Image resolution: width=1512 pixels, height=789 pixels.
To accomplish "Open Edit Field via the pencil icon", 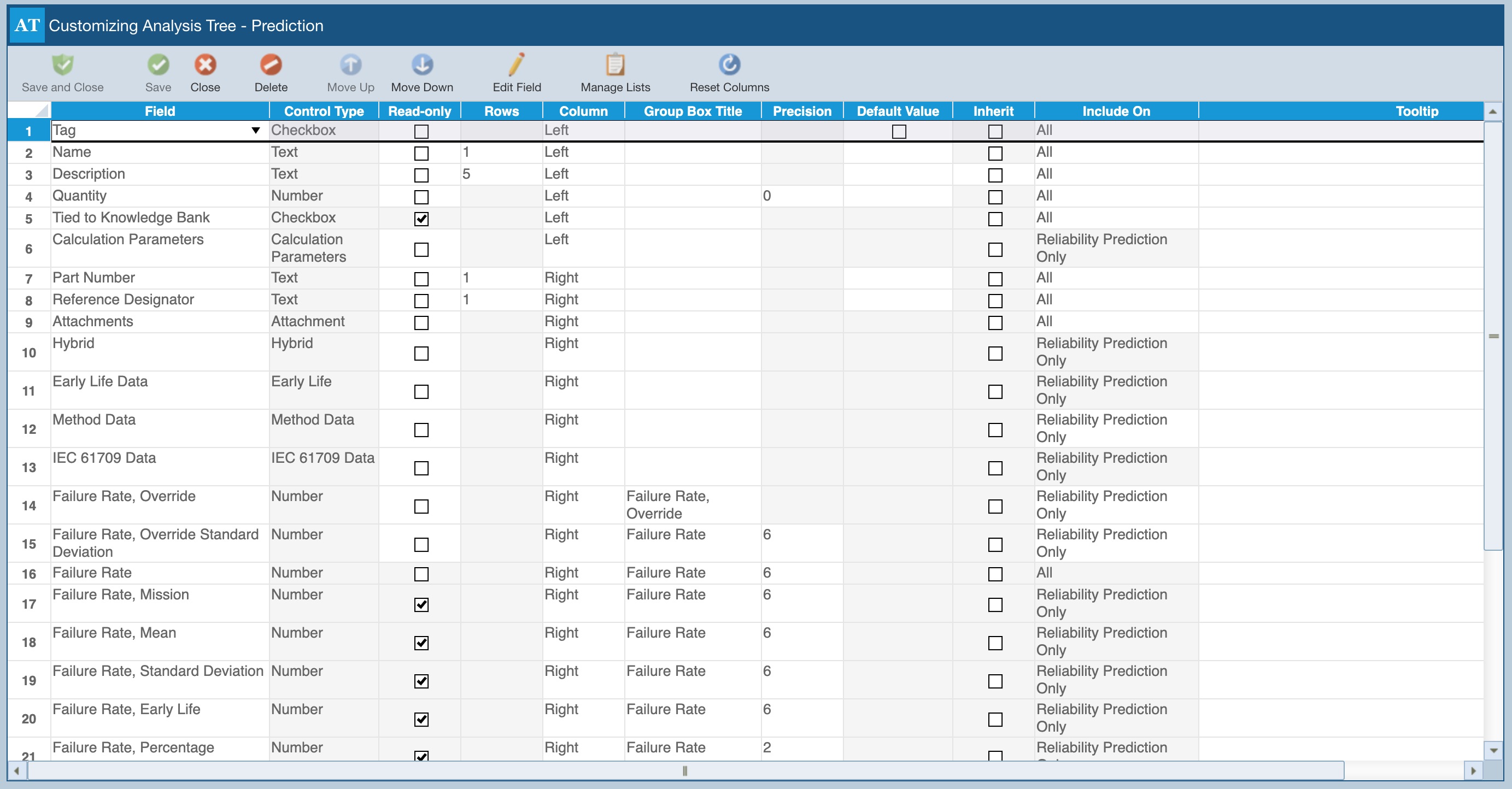I will click(517, 65).
